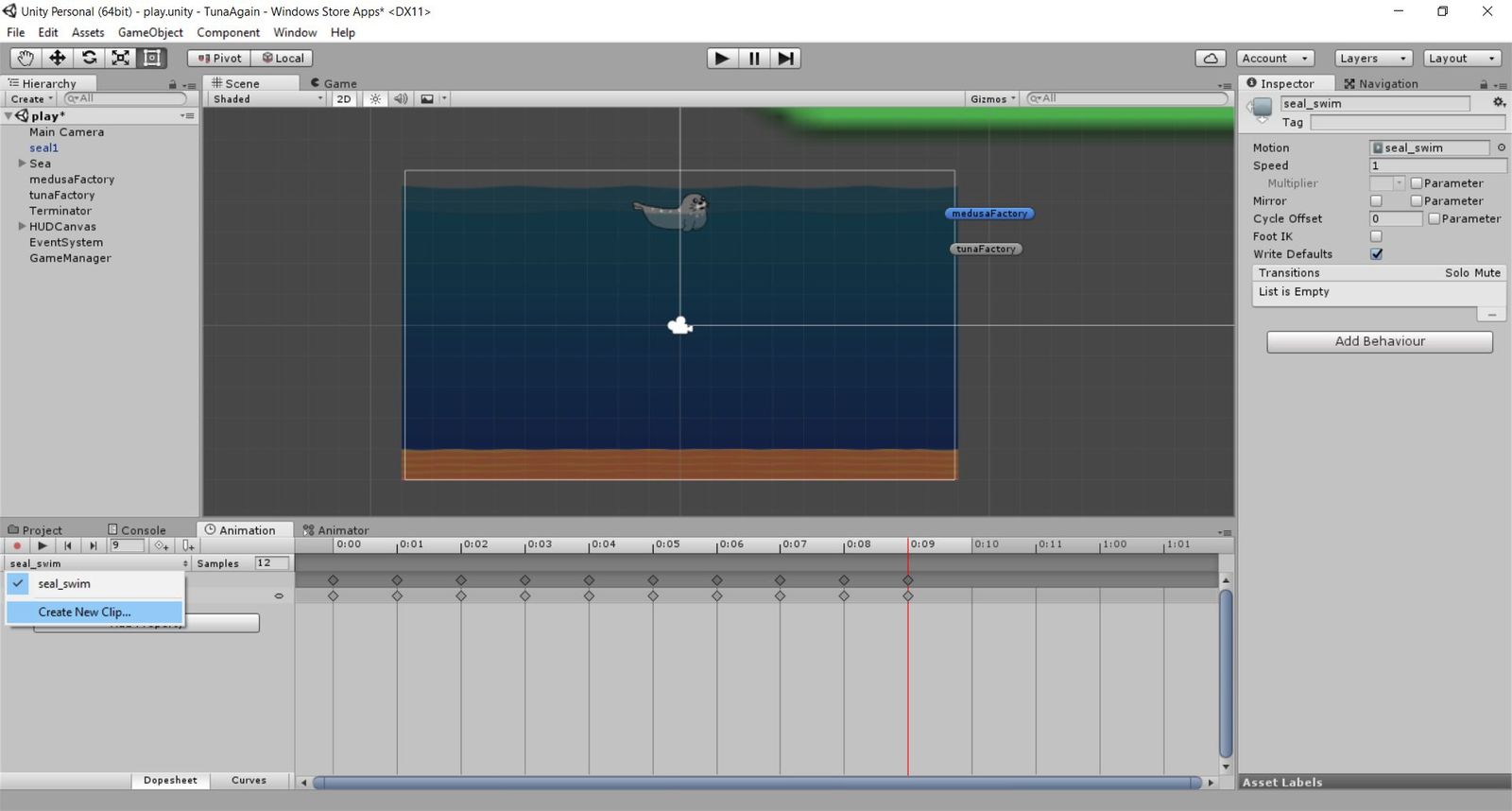Switch to the Console tab
Viewport: 1512px width, 811px height.
coord(137,530)
